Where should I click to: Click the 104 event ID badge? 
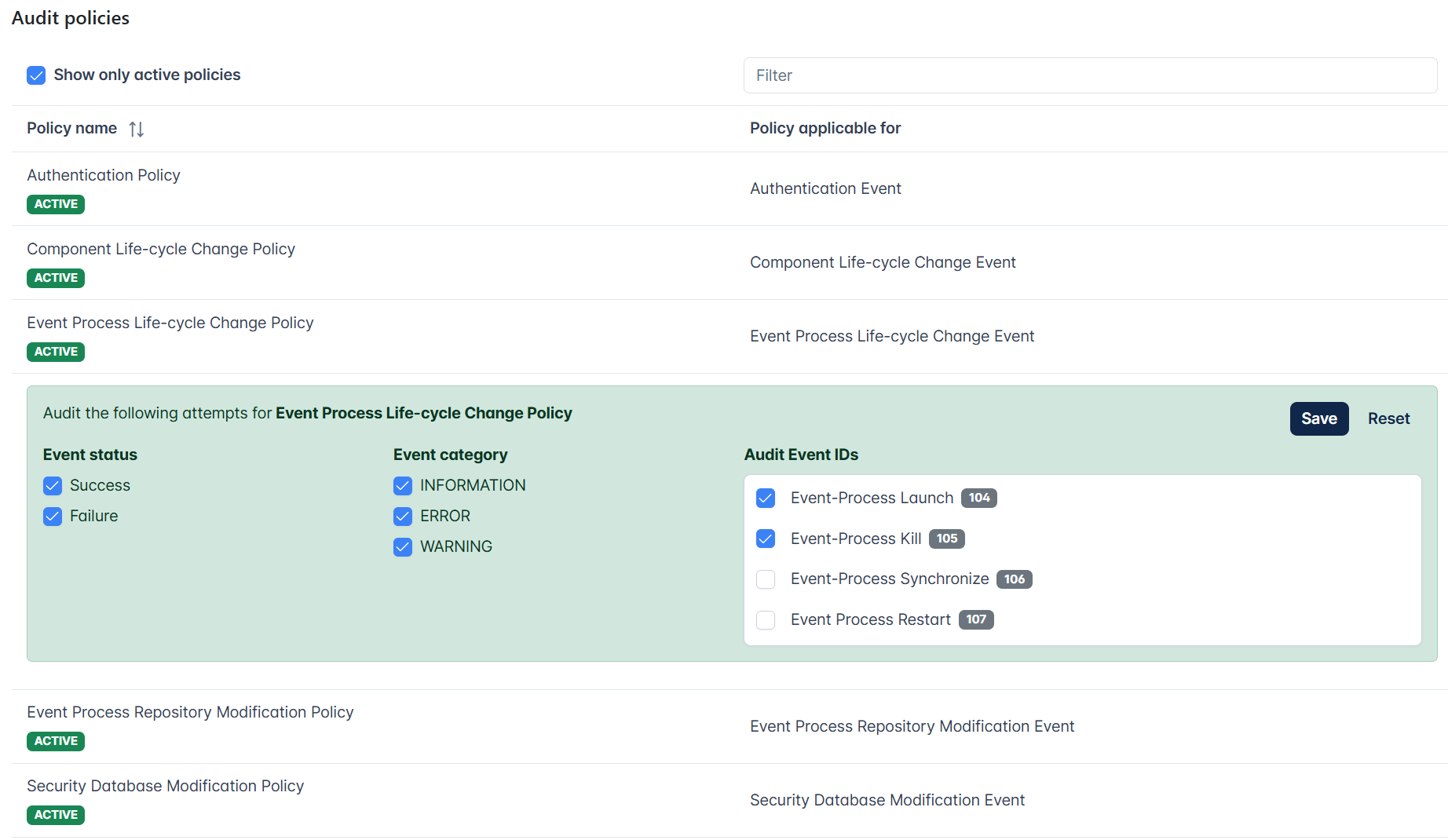979,498
